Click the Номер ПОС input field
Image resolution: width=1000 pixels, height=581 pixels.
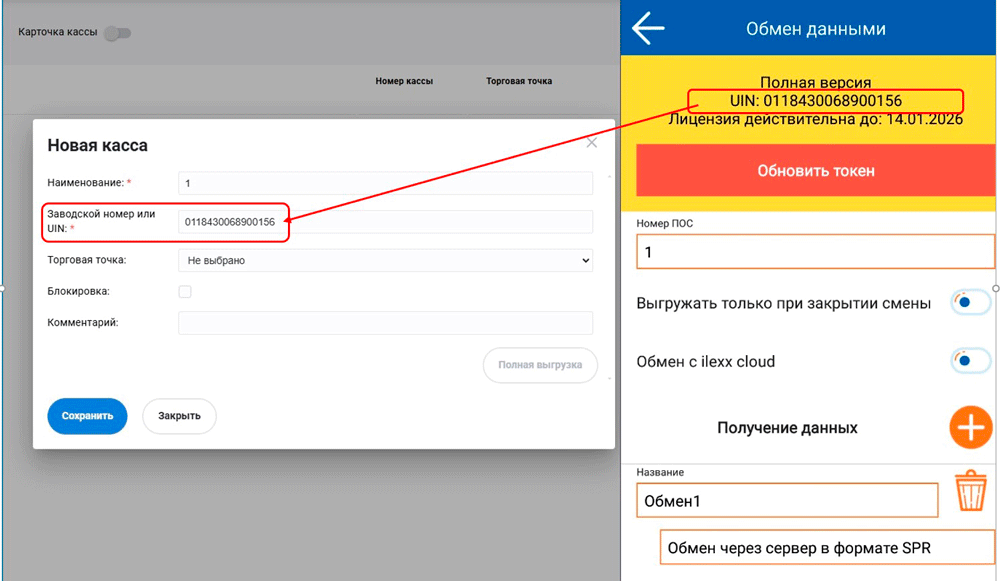(815, 252)
